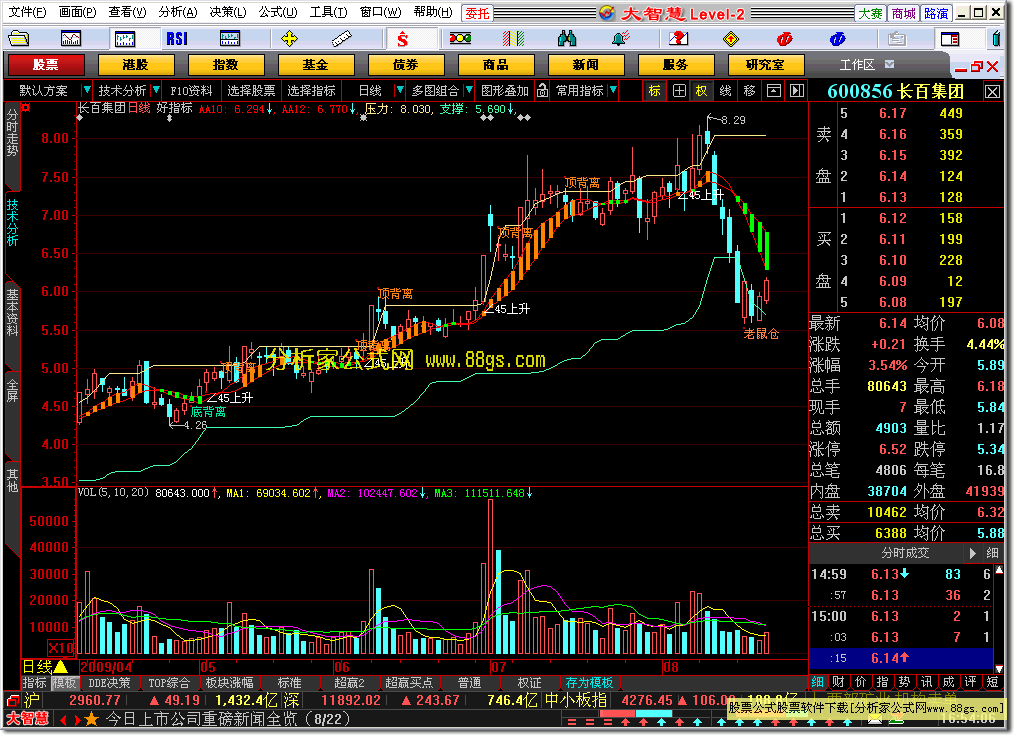Click the 委托 trade order button

(477, 13)
